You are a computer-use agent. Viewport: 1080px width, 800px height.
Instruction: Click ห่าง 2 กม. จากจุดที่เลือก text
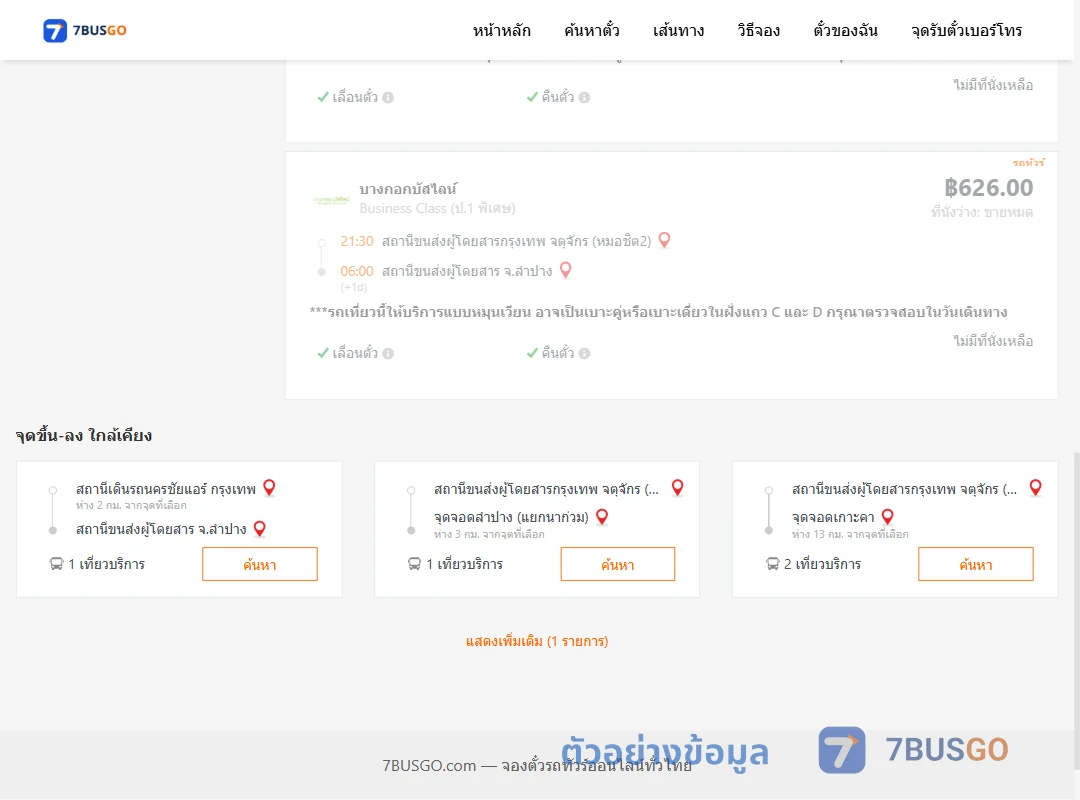131,505
